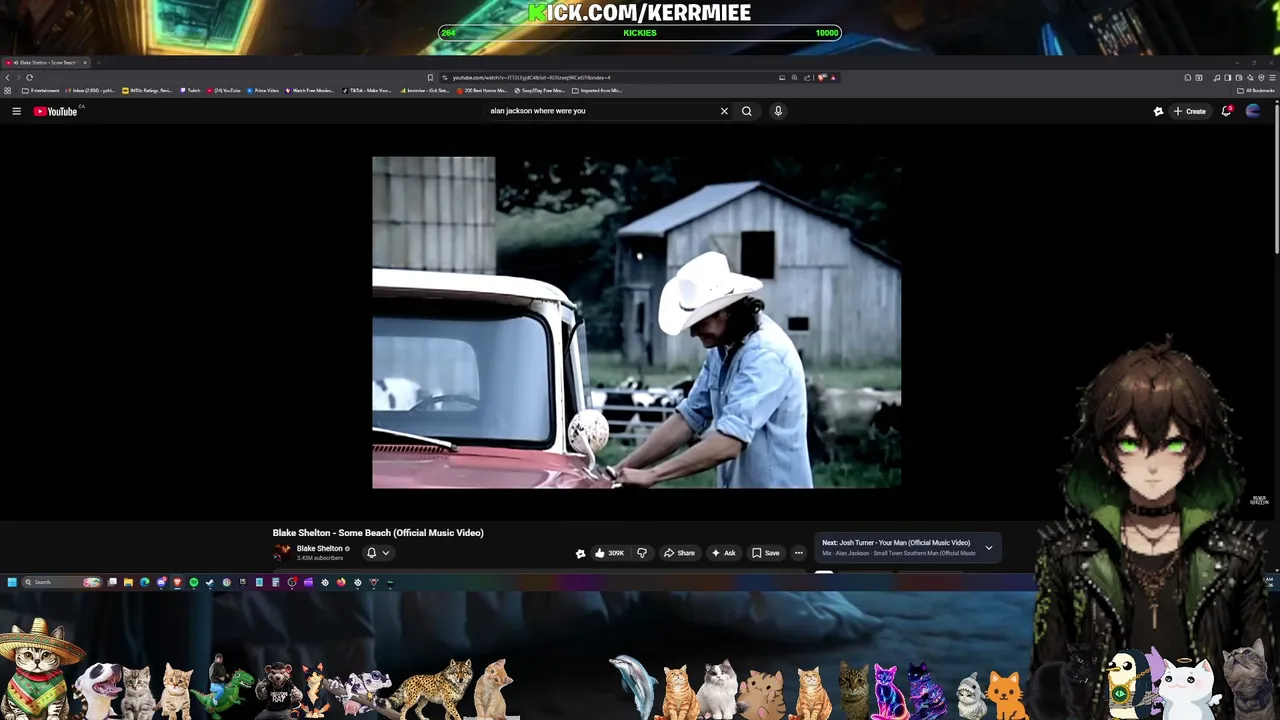Expand the Next: Josh Turner playlist panel

pos(989,547)
